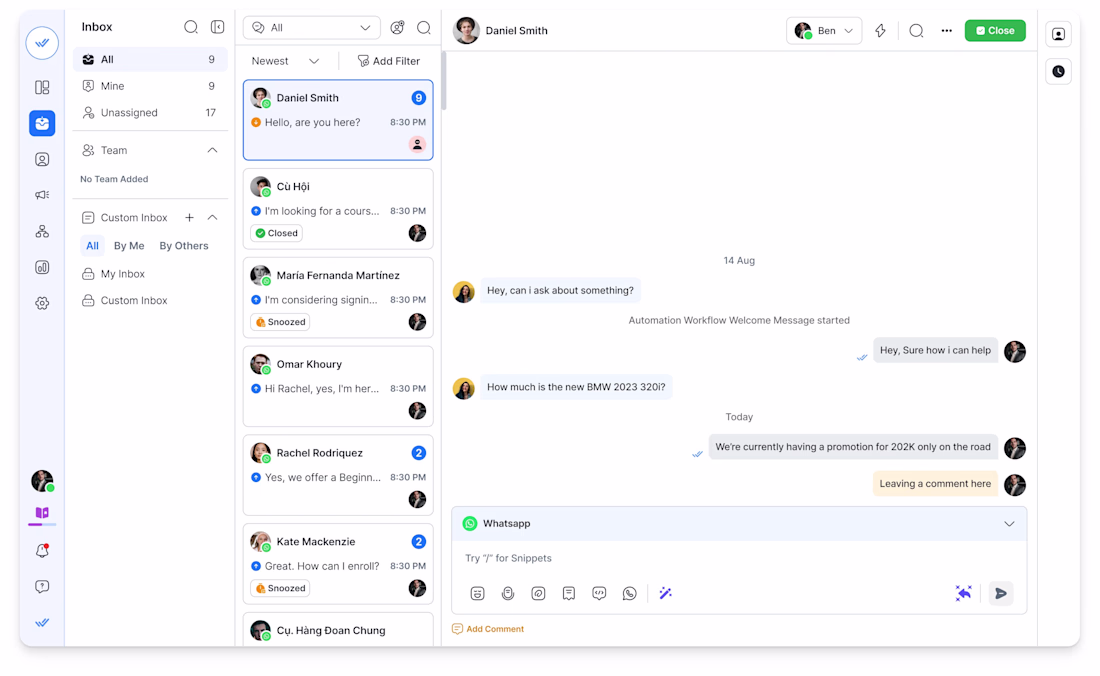Screen dimensions: 1100x676
Task: Click the conversation list scrollbar
Action: click(444, 81)
